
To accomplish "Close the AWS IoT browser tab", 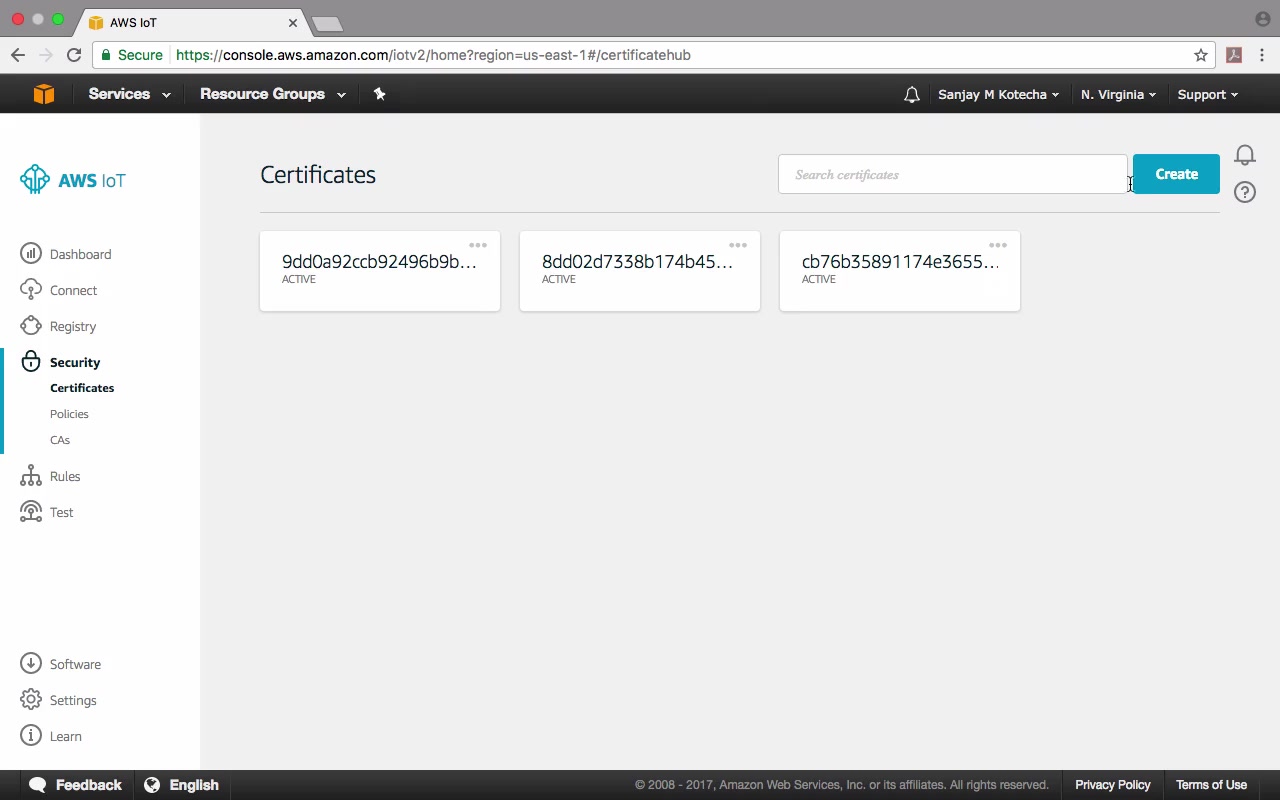I will pos(293,22).
